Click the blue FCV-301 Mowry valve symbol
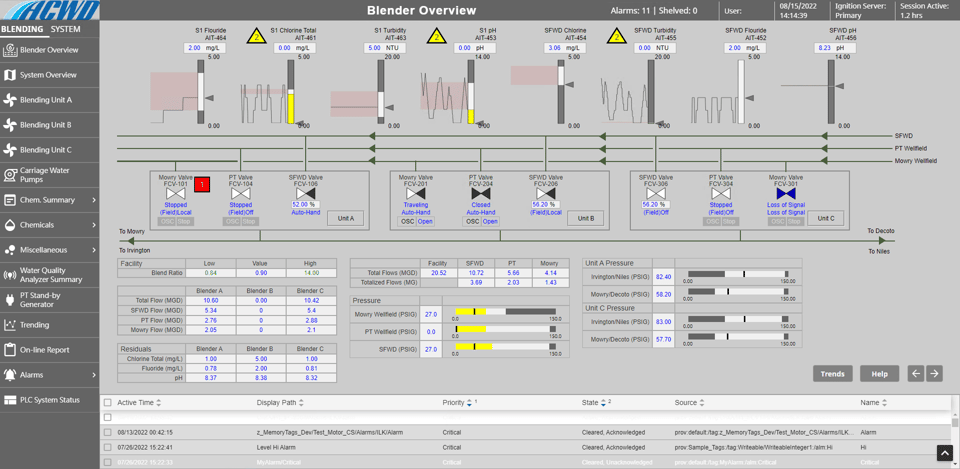The image size is (960, 469). point(786,193)
